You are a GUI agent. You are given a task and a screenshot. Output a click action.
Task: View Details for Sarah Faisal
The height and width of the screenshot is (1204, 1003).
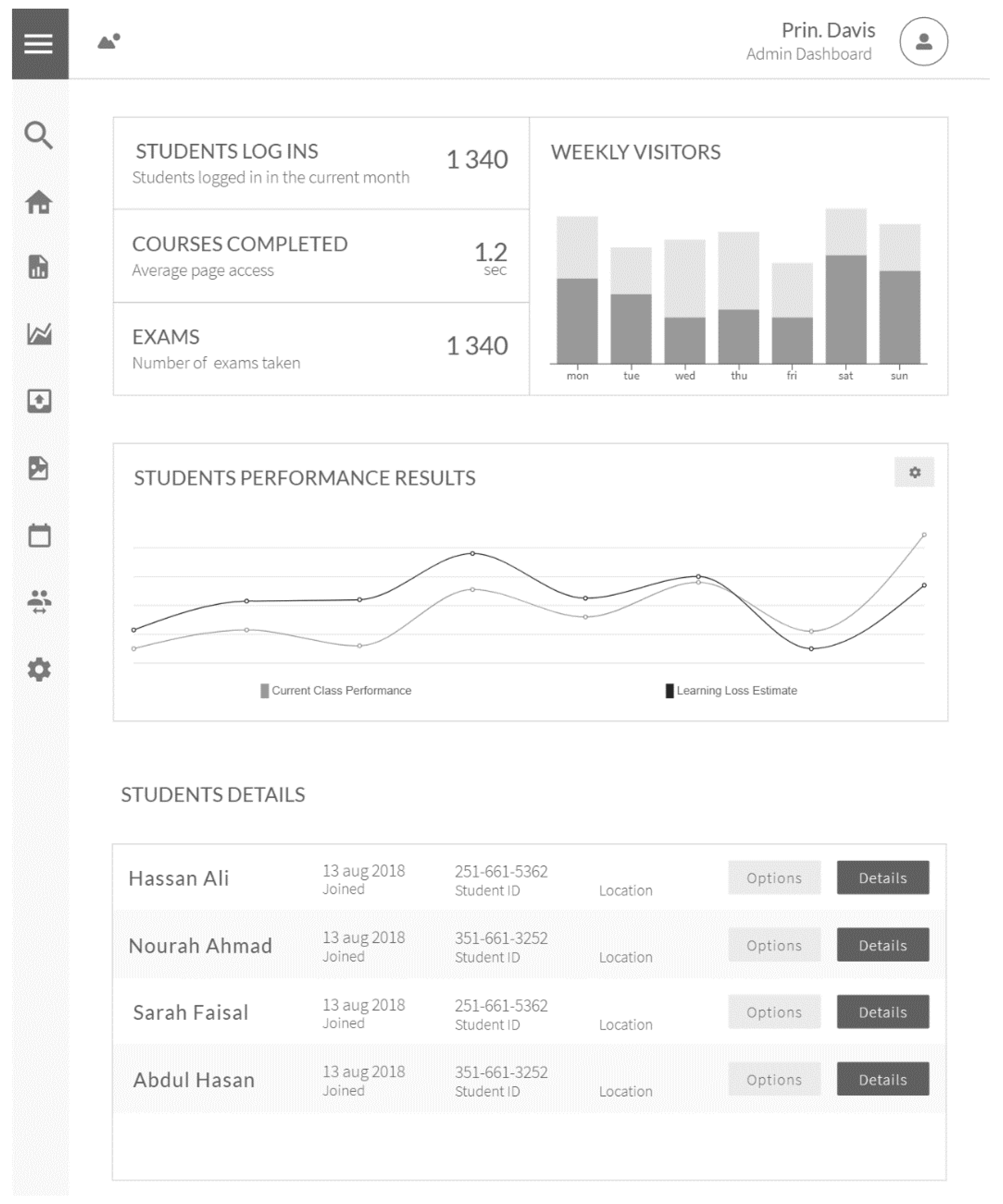click(x=883, y=1012)
